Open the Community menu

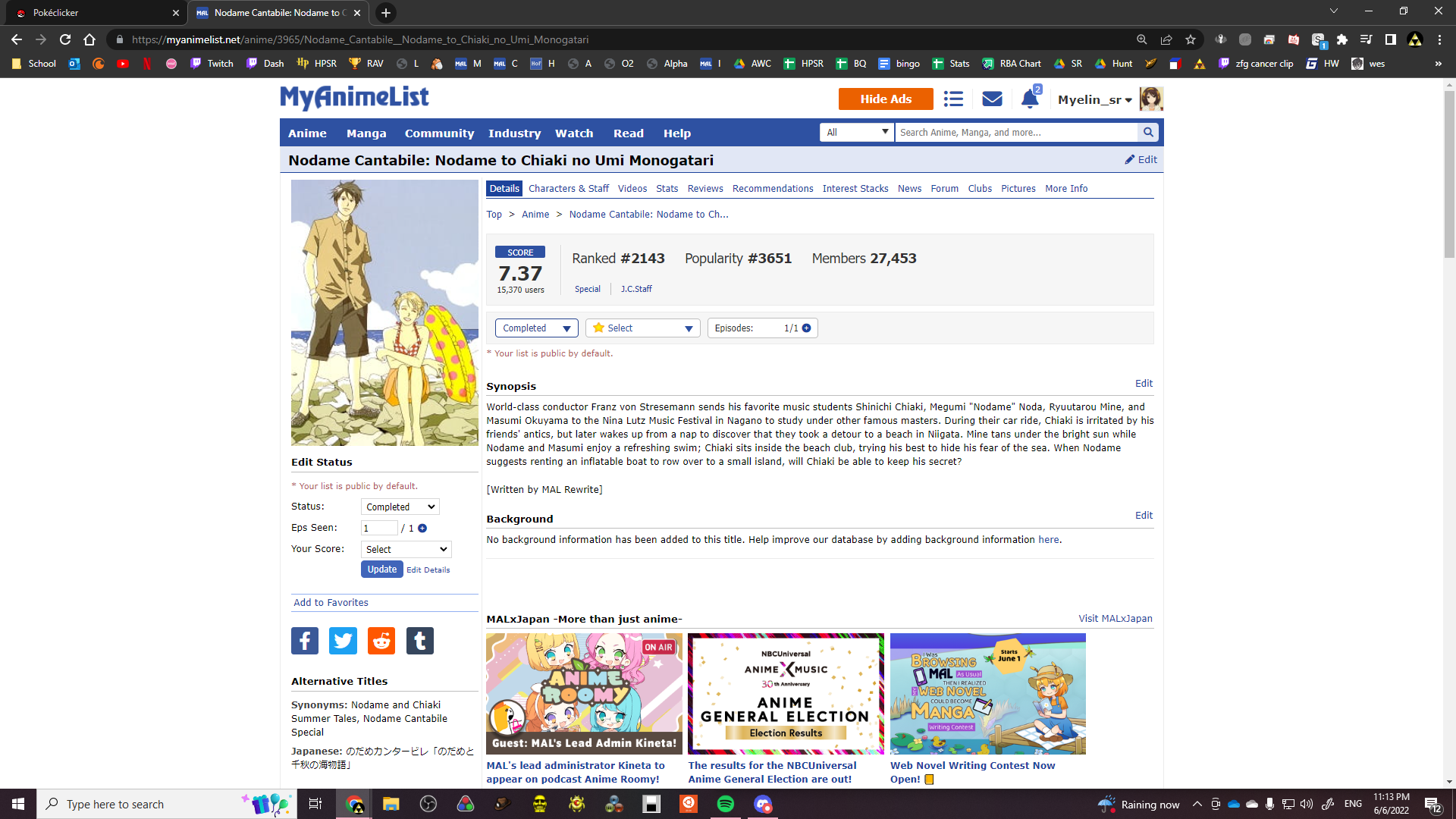pyautogui.click(x=439, y=133)
